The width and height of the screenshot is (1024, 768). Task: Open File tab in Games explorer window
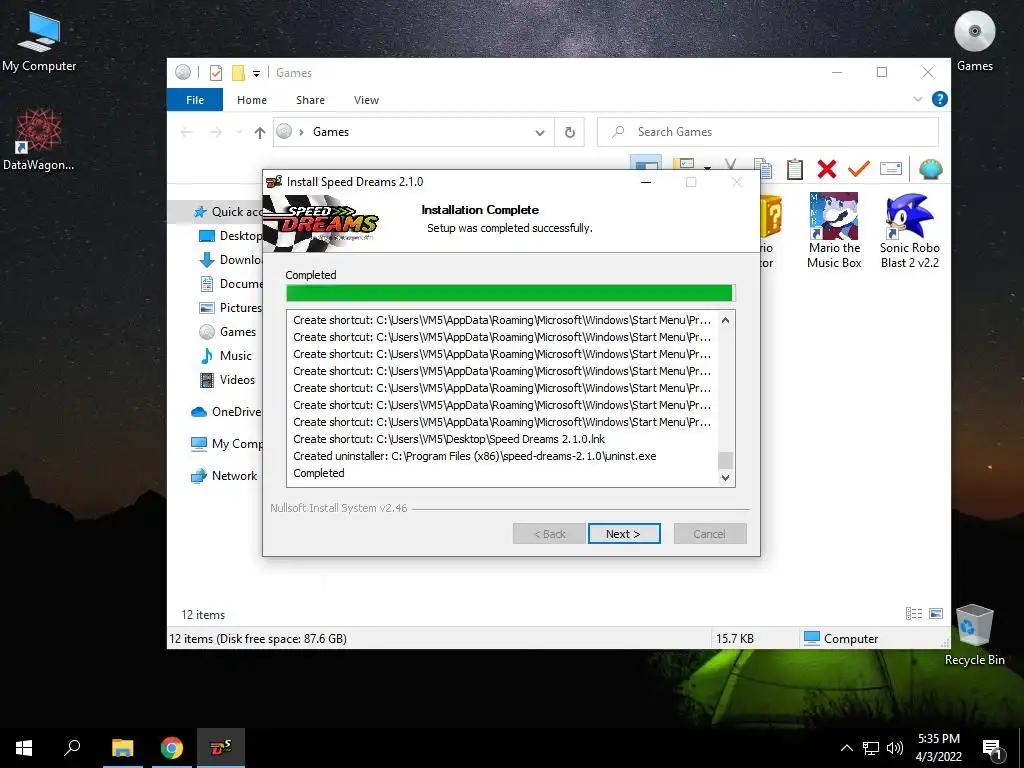click(x=195, y=100)
